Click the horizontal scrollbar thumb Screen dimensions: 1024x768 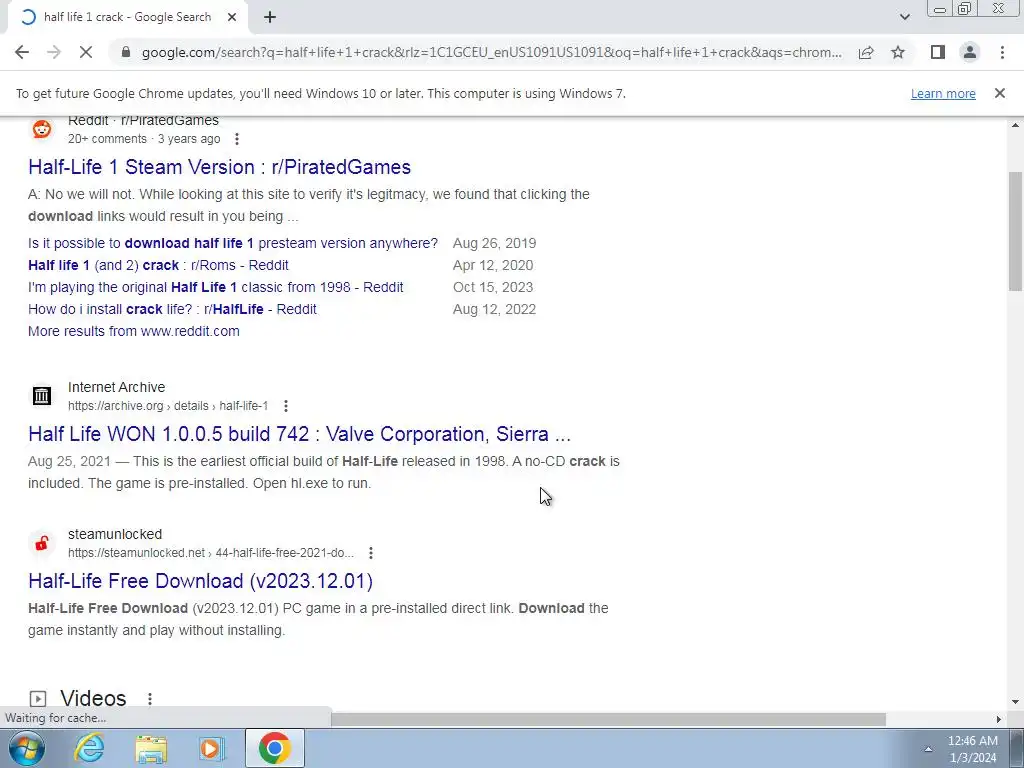[x=608, y=719]
